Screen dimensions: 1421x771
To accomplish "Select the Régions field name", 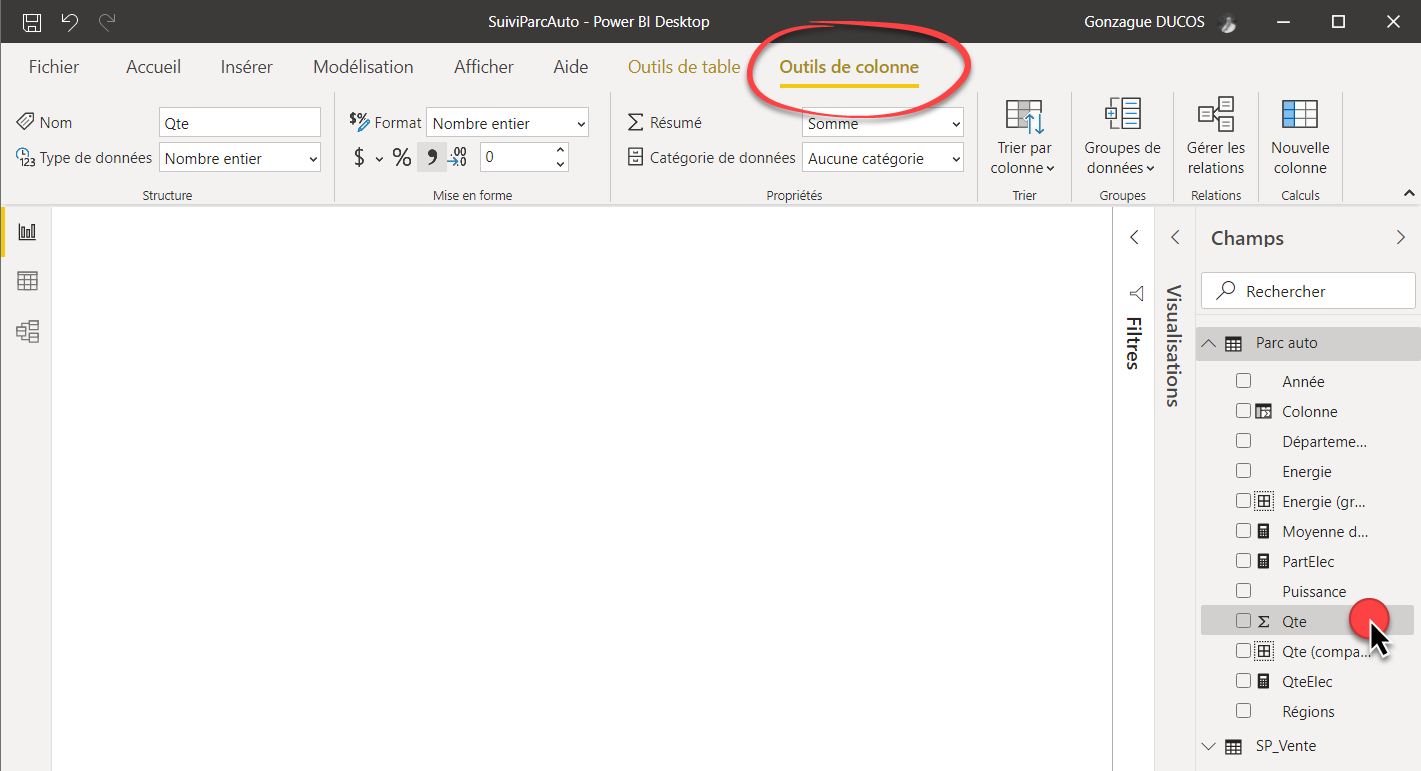I will [1308, 711].
